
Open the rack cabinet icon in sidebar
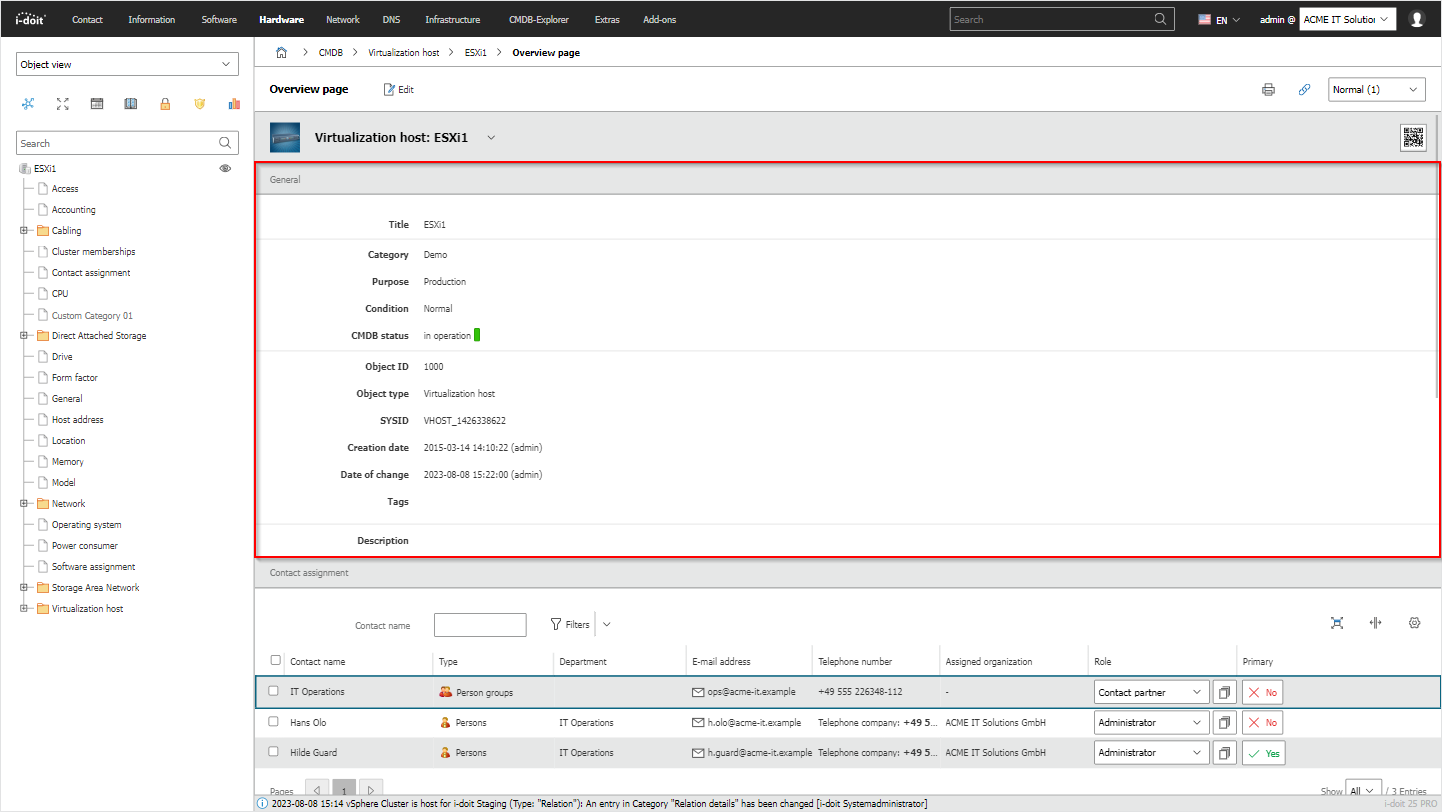(x=131, y=104)
